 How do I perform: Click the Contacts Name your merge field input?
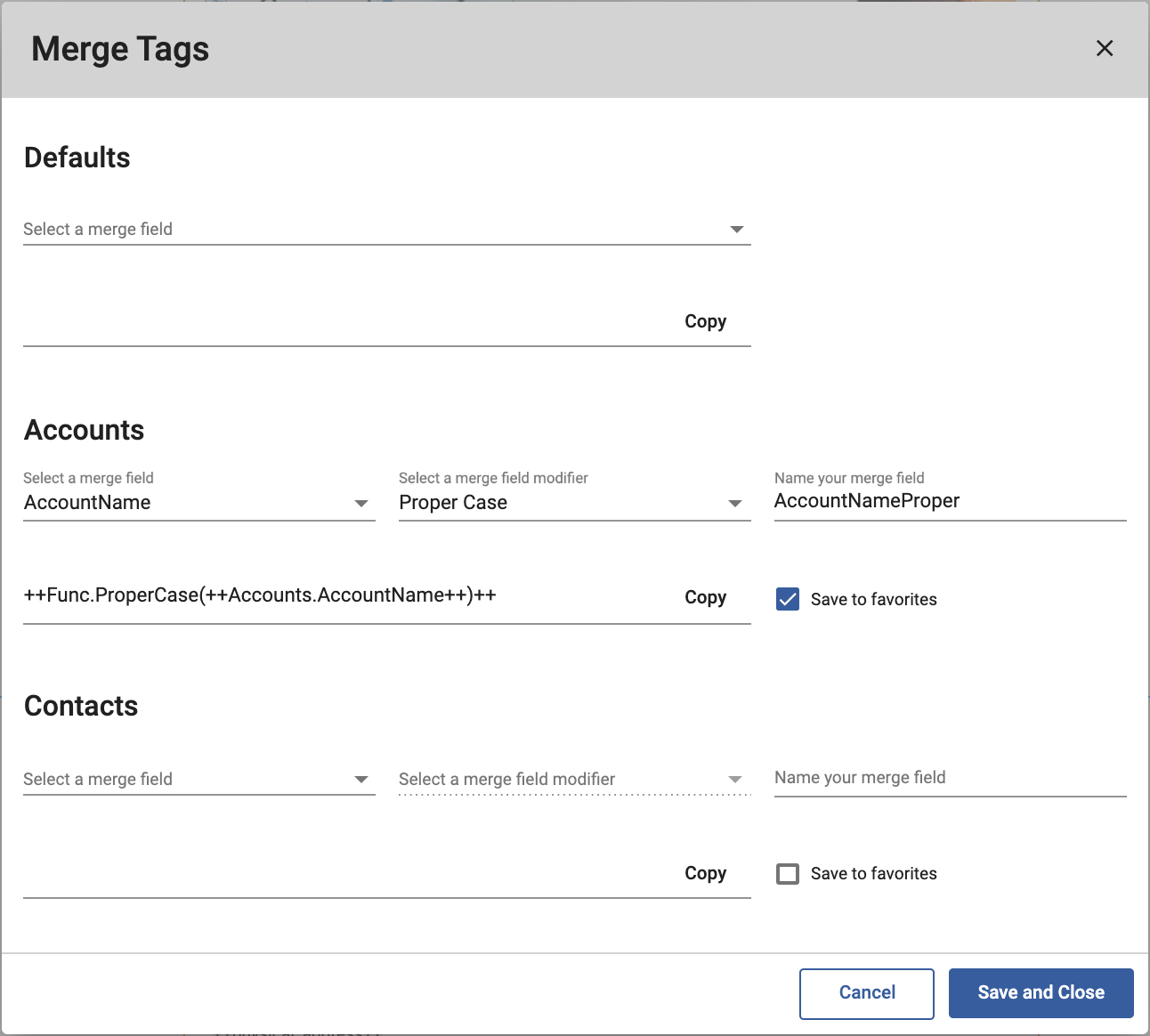click(948, 777)
